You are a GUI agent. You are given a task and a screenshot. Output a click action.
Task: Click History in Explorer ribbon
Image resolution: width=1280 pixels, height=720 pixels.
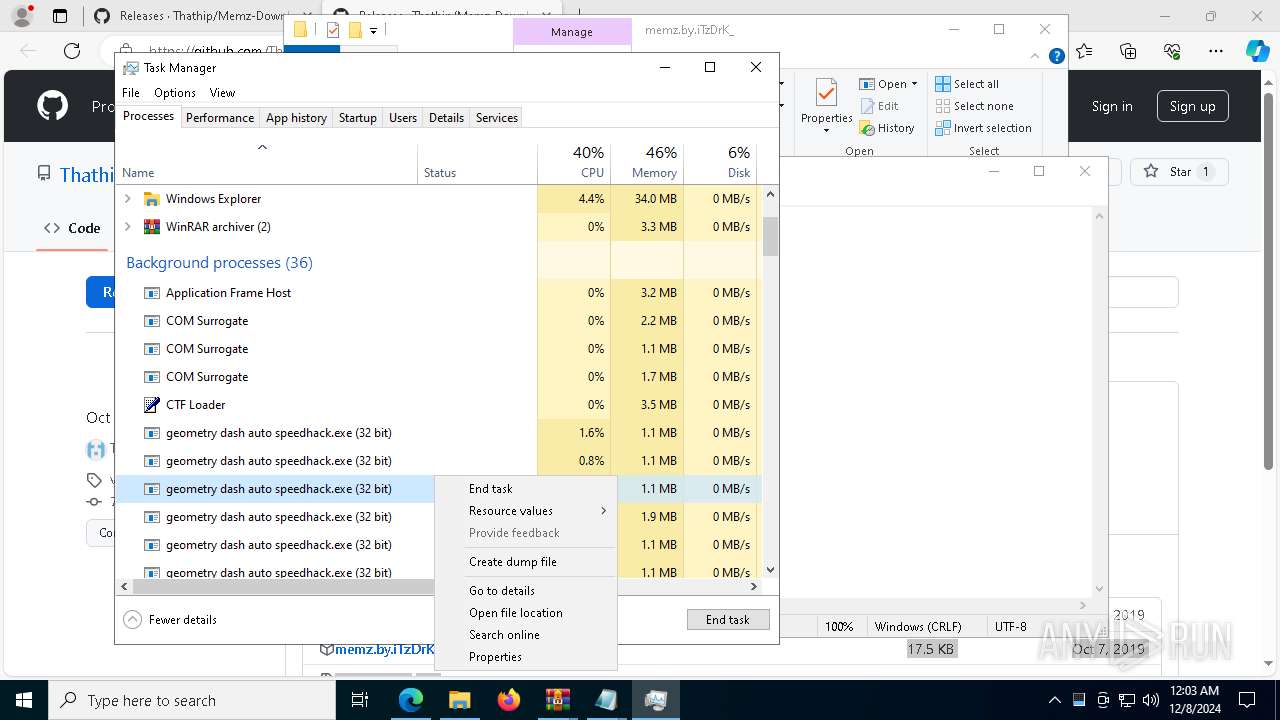[x=887, y=128]
